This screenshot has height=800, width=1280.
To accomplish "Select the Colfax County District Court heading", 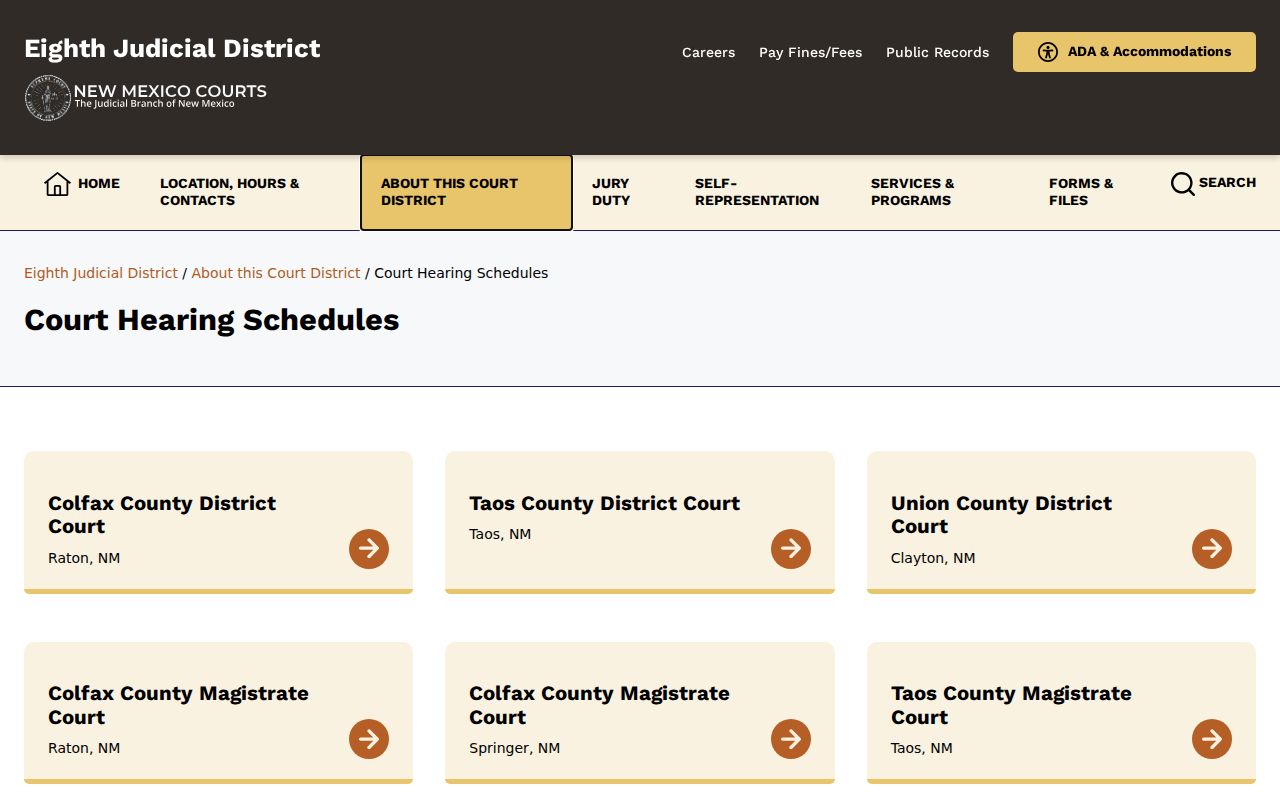I will click(162, 515).
